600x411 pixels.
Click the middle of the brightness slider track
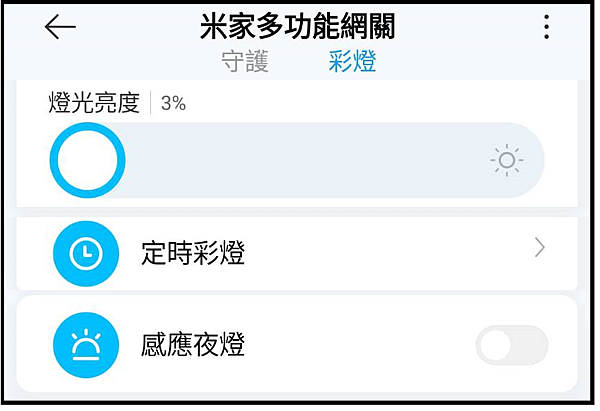[x=297, y=160]
